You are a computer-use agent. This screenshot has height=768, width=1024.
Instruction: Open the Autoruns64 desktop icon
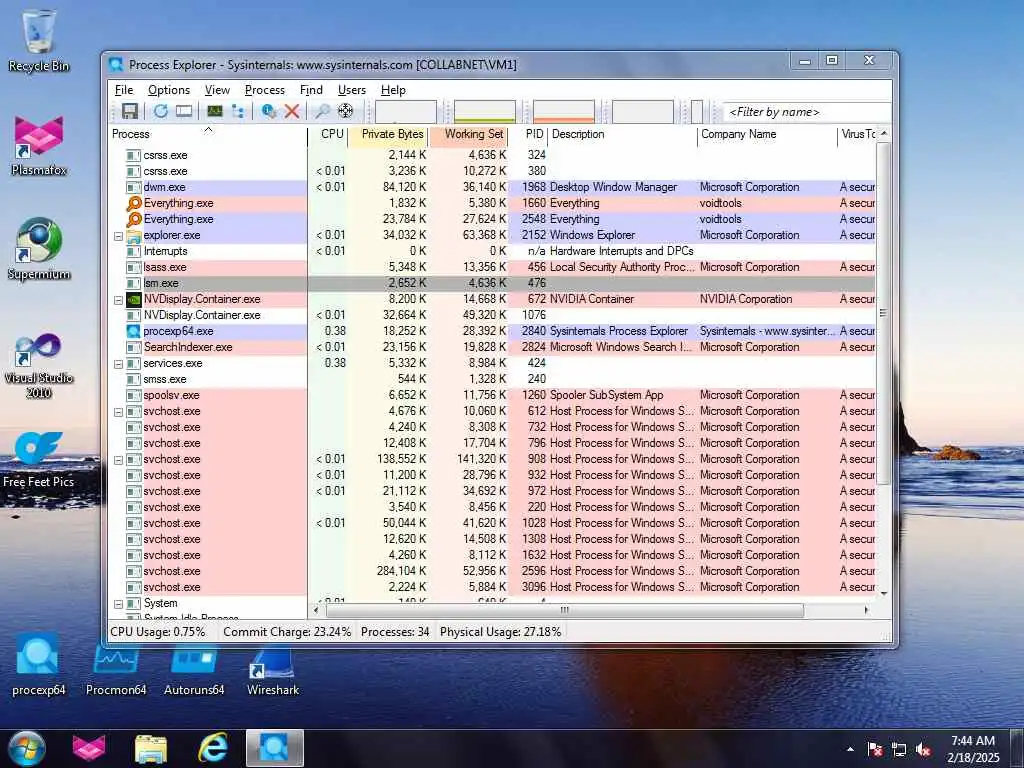194,669
